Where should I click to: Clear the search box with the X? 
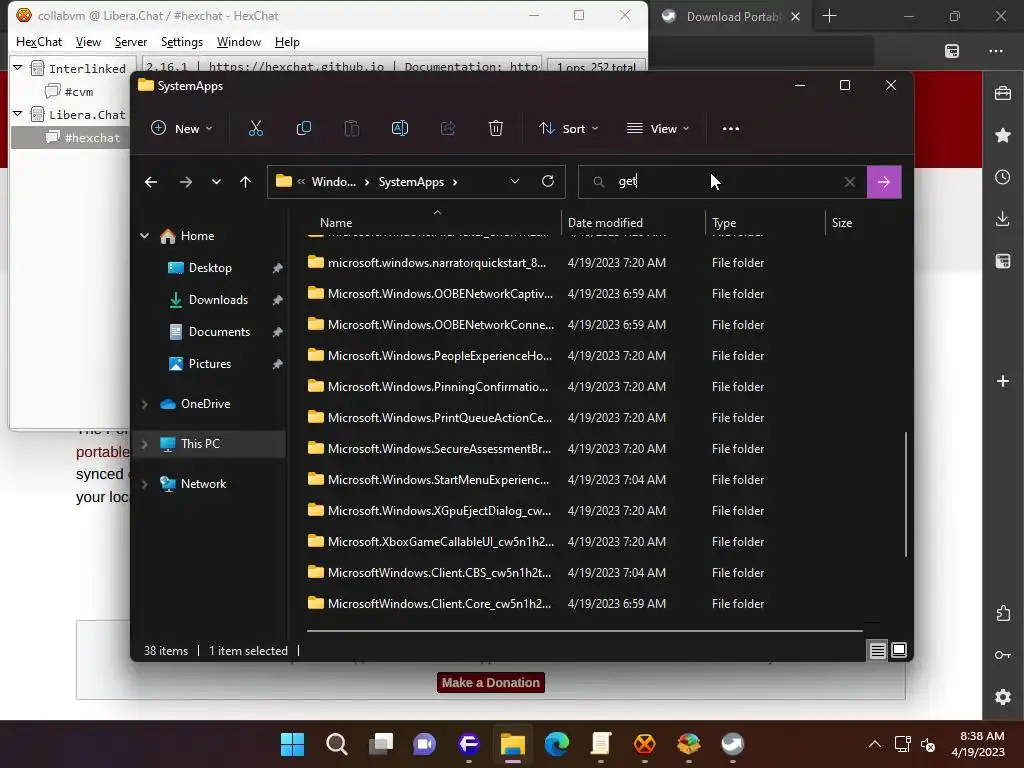coord(850,182)
